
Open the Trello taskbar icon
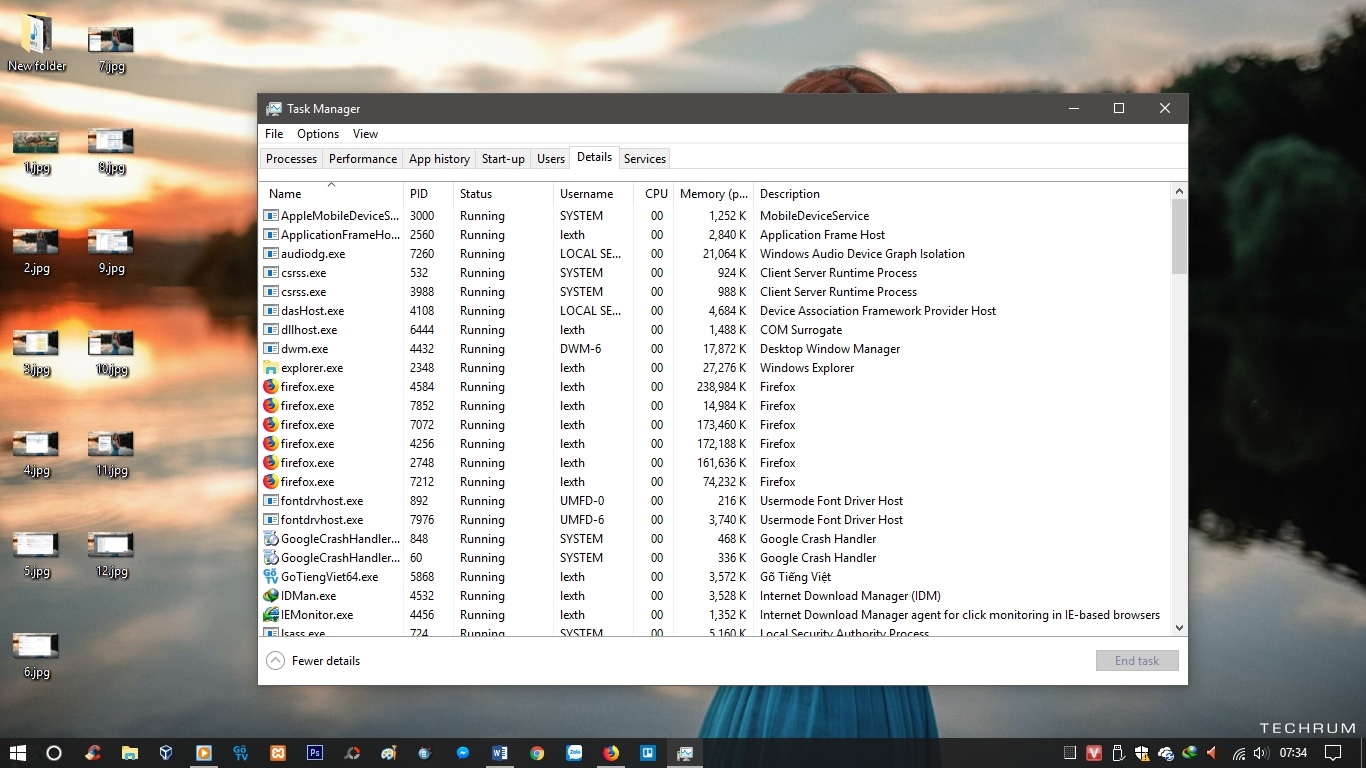click(648, 753)
